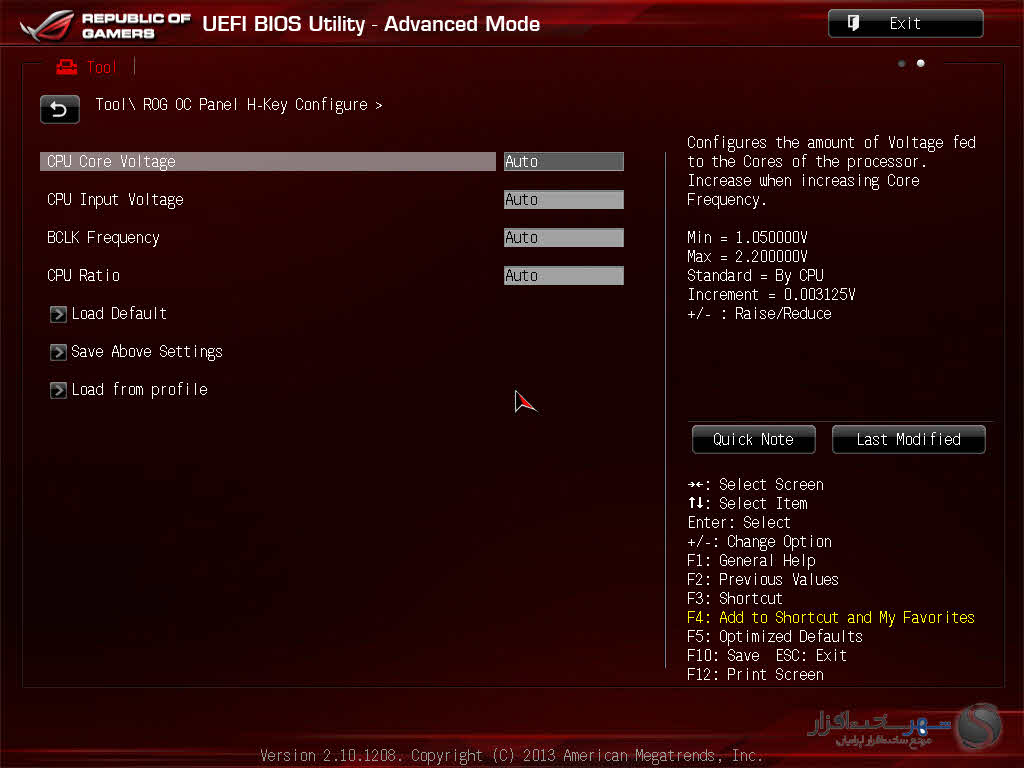The width and height of the screenshot is (1024, 768).
Task: Select the CPU Ratio Auto value box
Action: [x=563, y=276]
